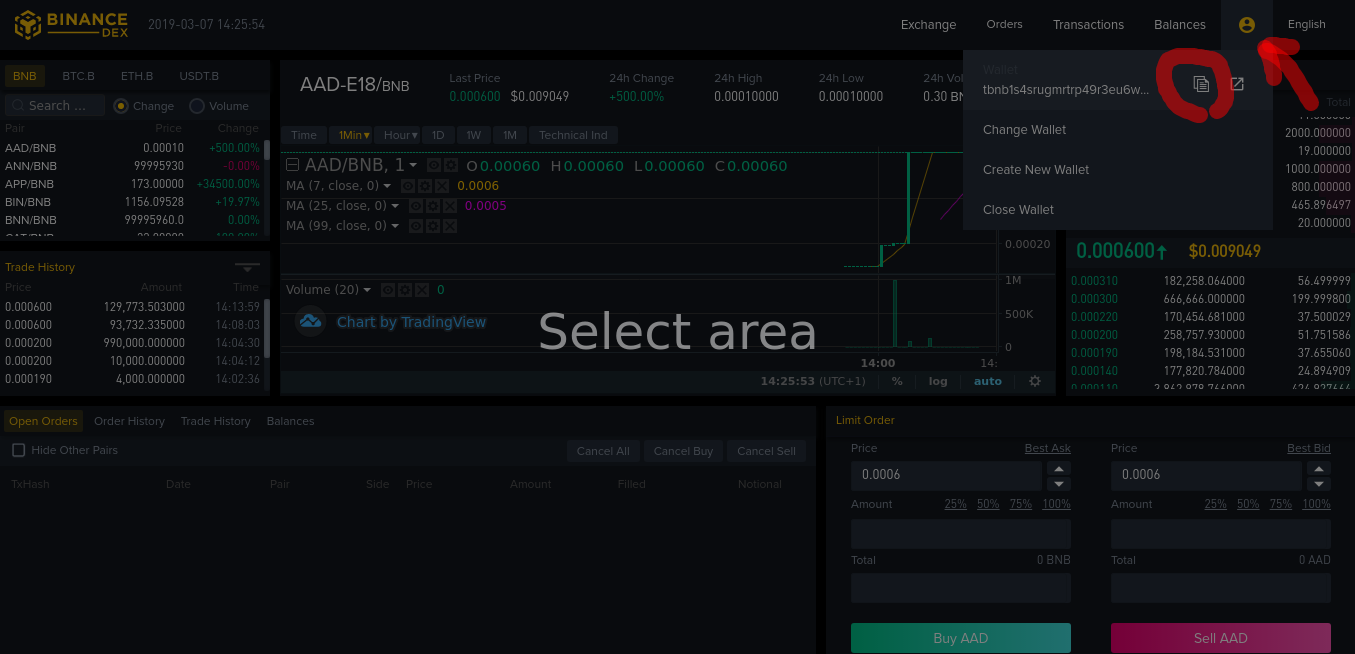Collapse the AAD/BNB chart legend box

click(x=293, y=165)
